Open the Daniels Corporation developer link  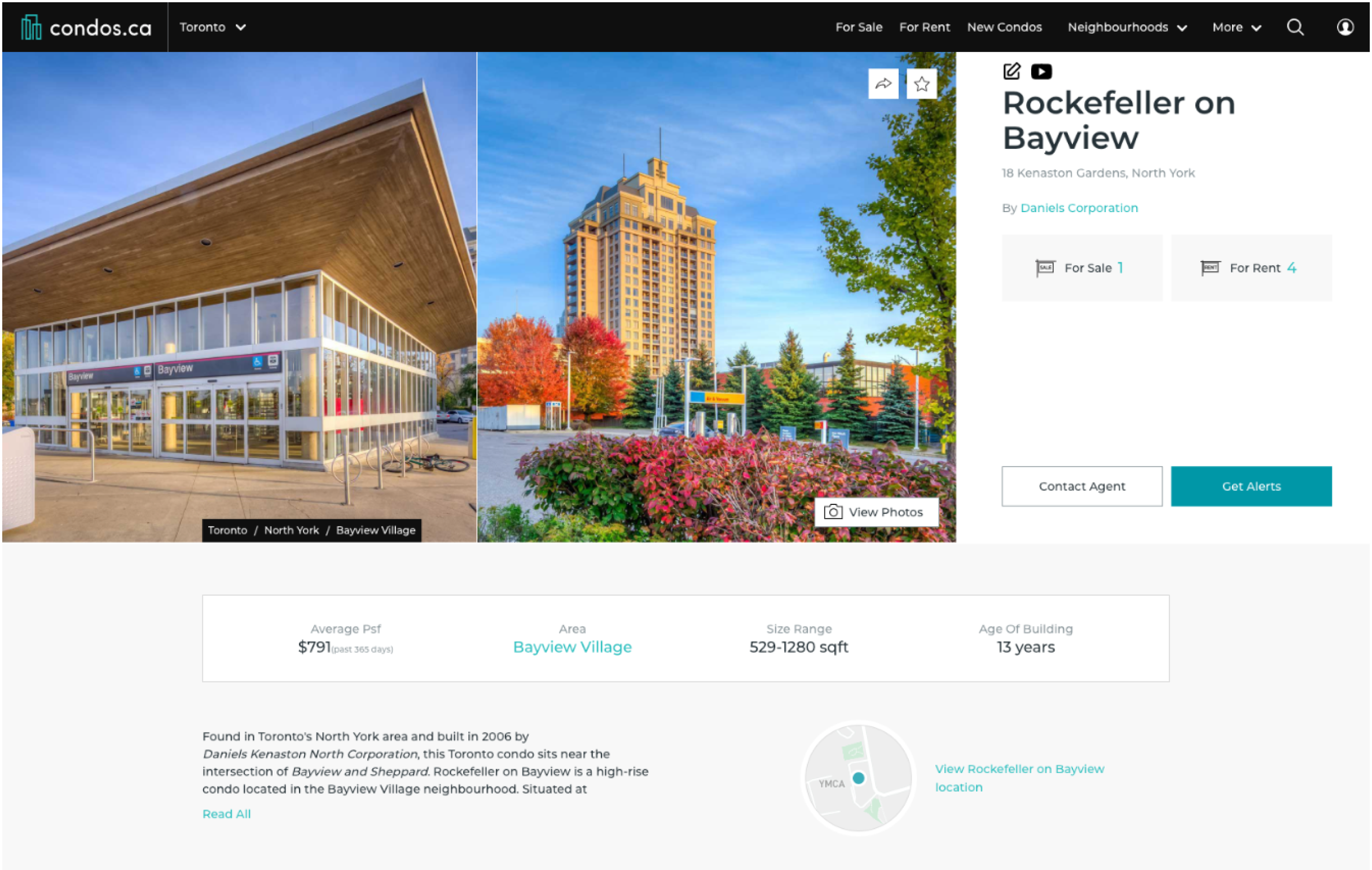click(1079, 208)
